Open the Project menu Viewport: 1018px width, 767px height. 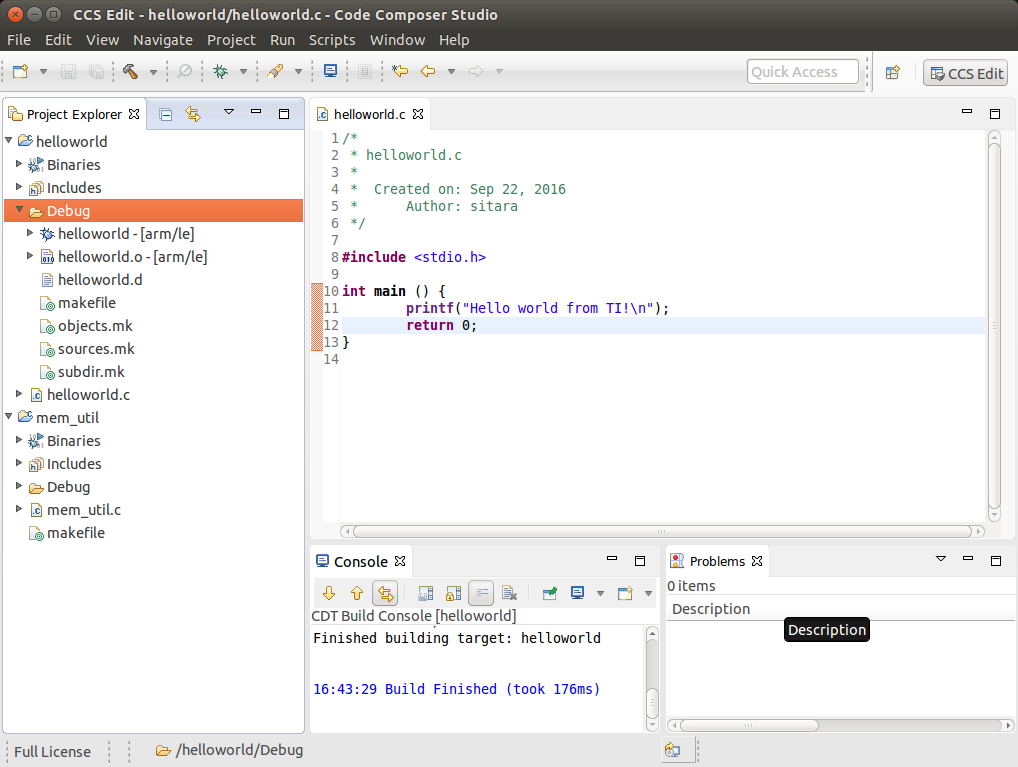231,40
